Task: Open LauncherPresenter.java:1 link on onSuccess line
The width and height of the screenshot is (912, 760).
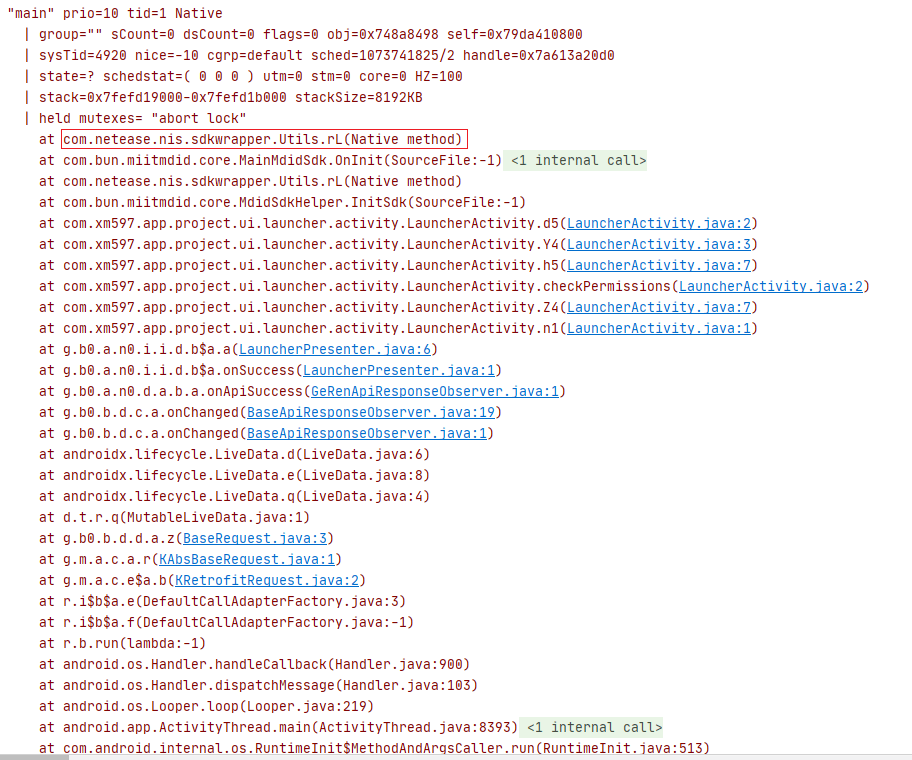Action: (399, 370)
